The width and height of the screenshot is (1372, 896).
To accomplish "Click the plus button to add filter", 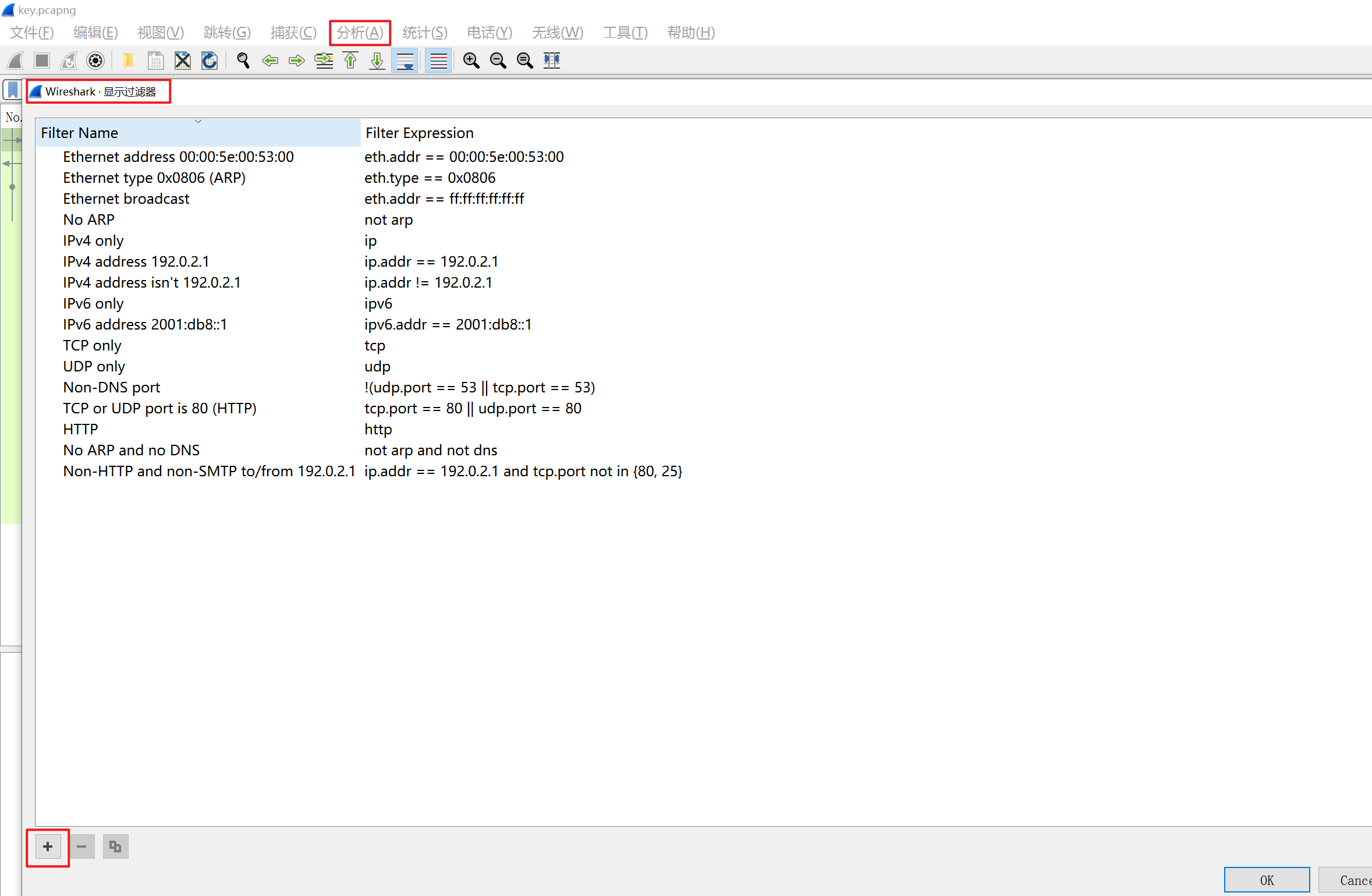I will pyautogui.click(x=48, y=847).
